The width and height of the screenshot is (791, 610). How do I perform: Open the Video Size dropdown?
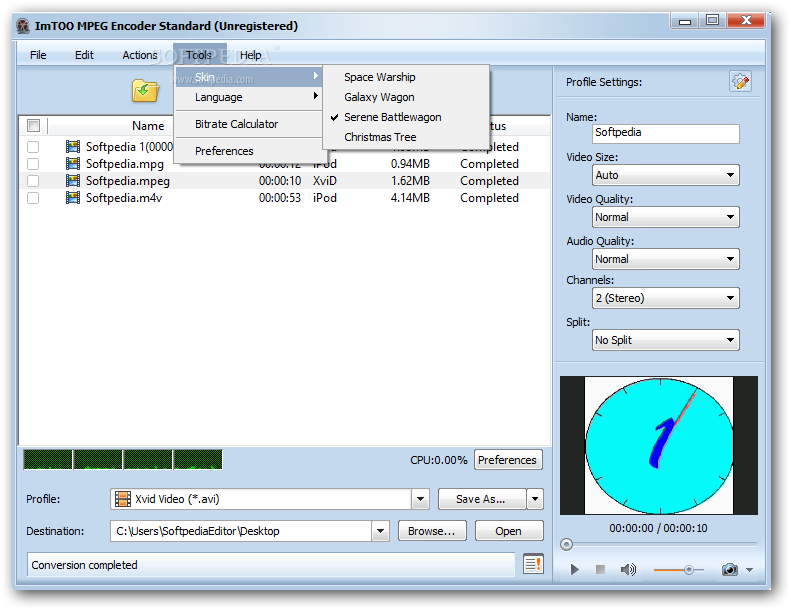(x=665, y=175)
